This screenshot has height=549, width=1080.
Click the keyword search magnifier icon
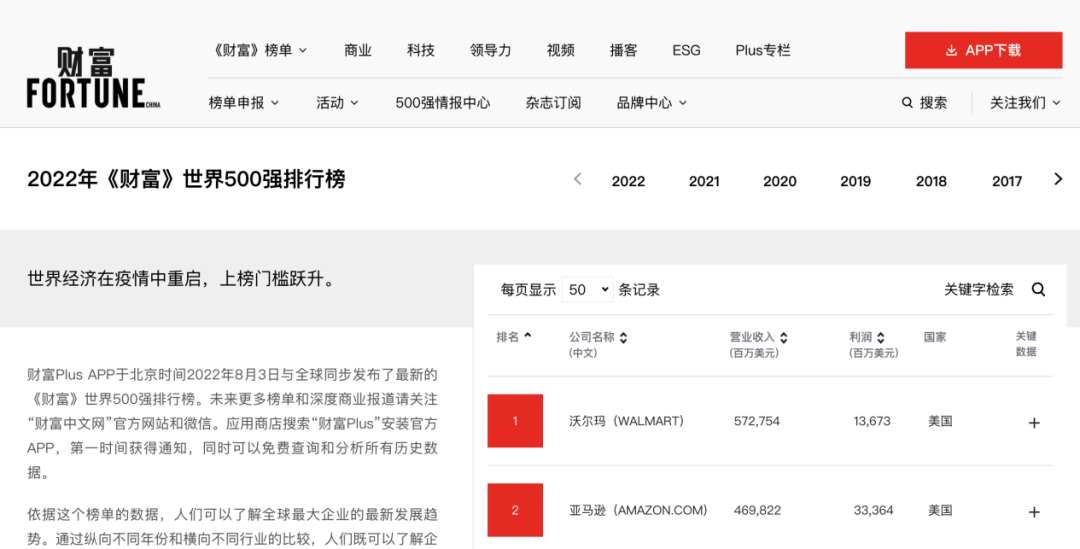1039,289
